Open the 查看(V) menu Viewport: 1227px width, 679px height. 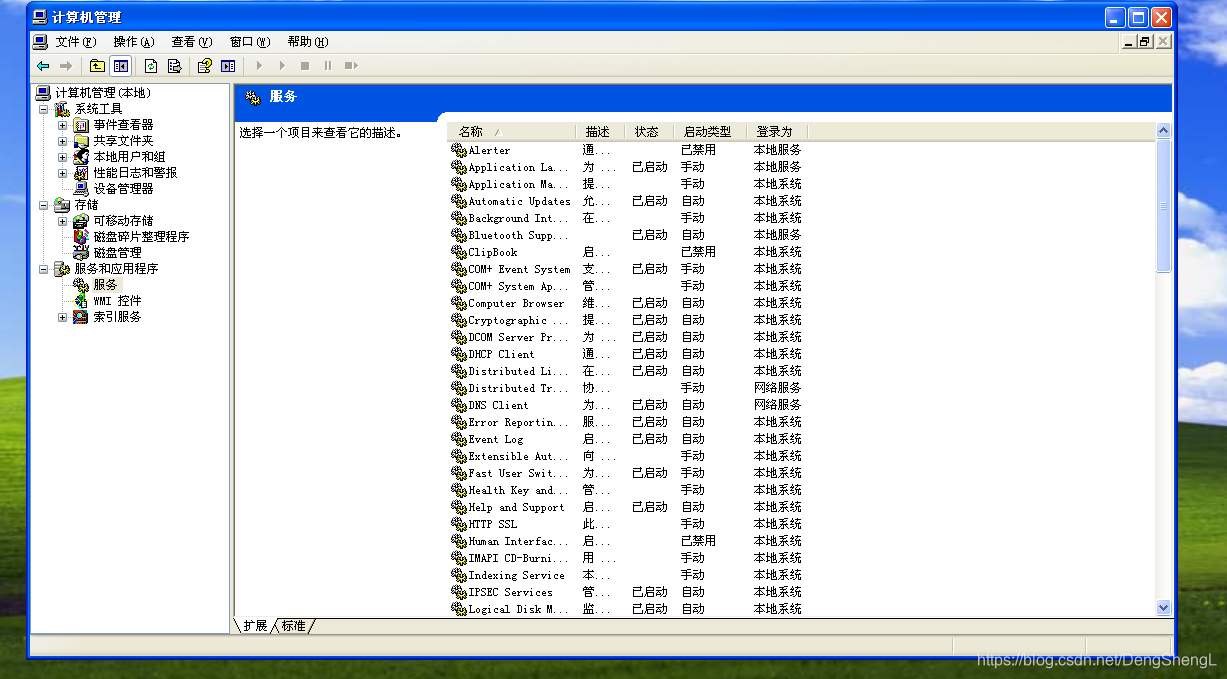coord(192,42)
